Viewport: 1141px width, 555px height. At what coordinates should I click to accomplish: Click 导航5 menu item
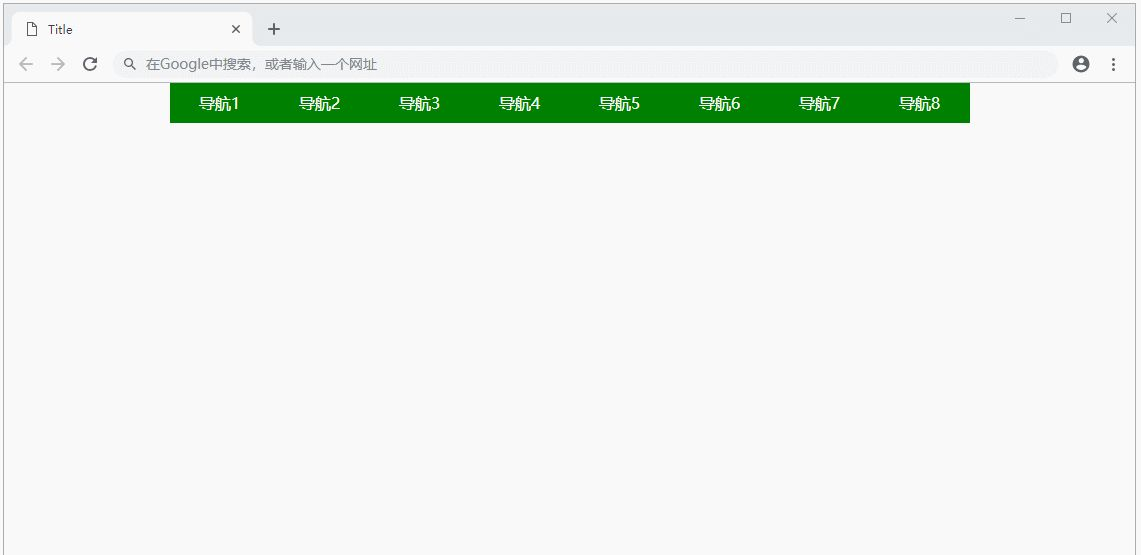coord(619,104)
